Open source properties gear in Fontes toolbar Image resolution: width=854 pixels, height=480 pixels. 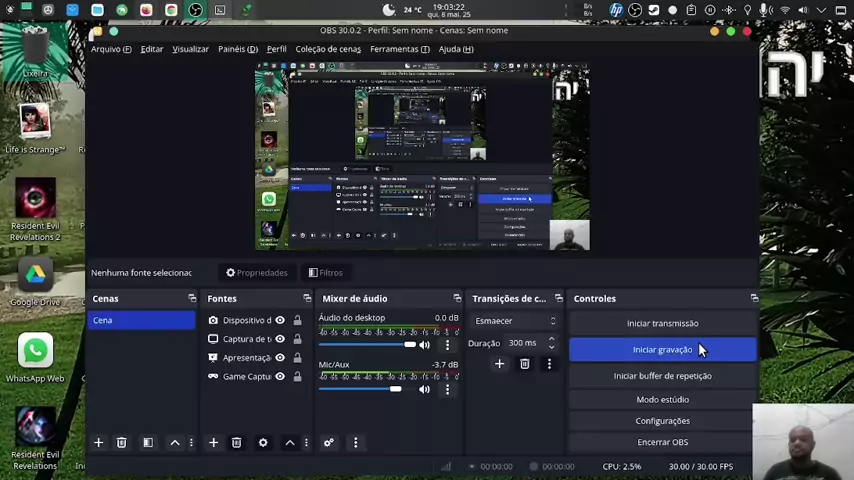pos(263,442)
